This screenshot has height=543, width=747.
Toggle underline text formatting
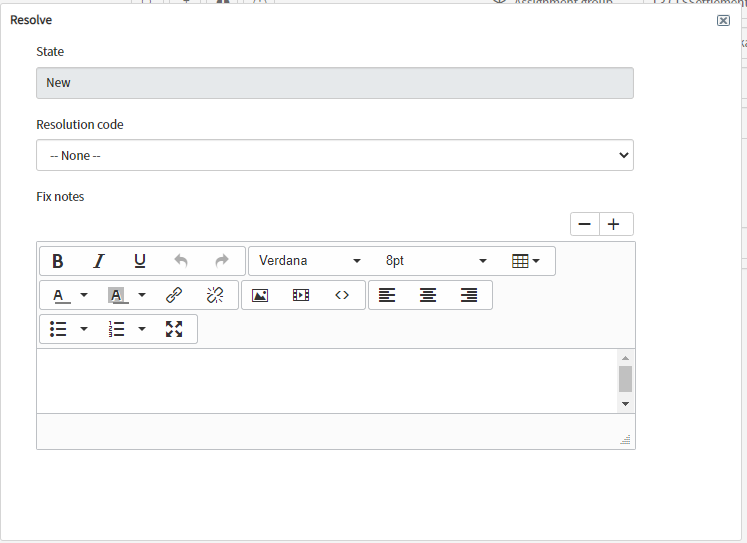140,261
